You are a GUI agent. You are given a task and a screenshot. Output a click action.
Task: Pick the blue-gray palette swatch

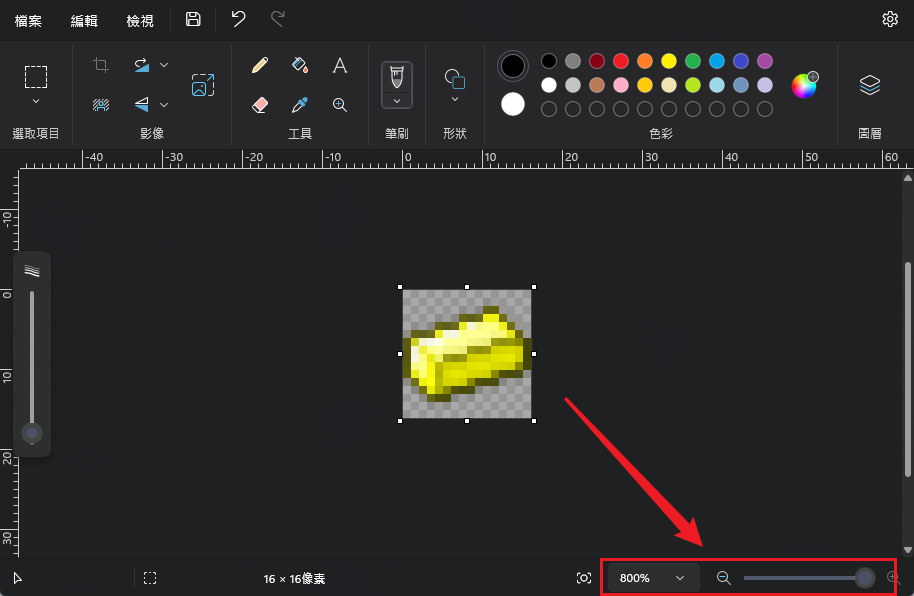coord(741,85)
